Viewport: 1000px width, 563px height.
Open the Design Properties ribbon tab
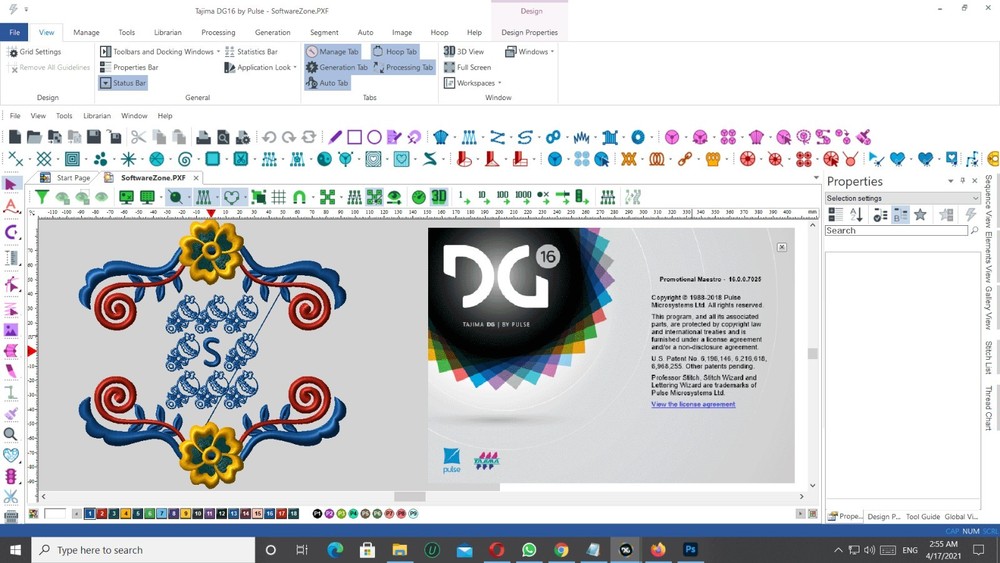[529, 32]
